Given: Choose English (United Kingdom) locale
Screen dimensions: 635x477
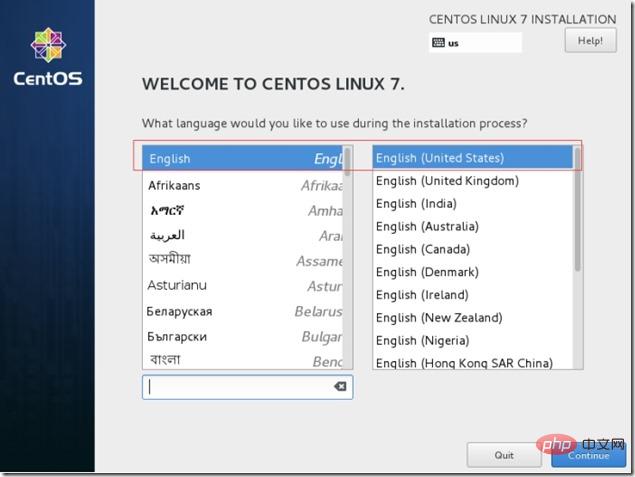Looking at the screenshot, I should pyautogui.click(x=473, y=181).
